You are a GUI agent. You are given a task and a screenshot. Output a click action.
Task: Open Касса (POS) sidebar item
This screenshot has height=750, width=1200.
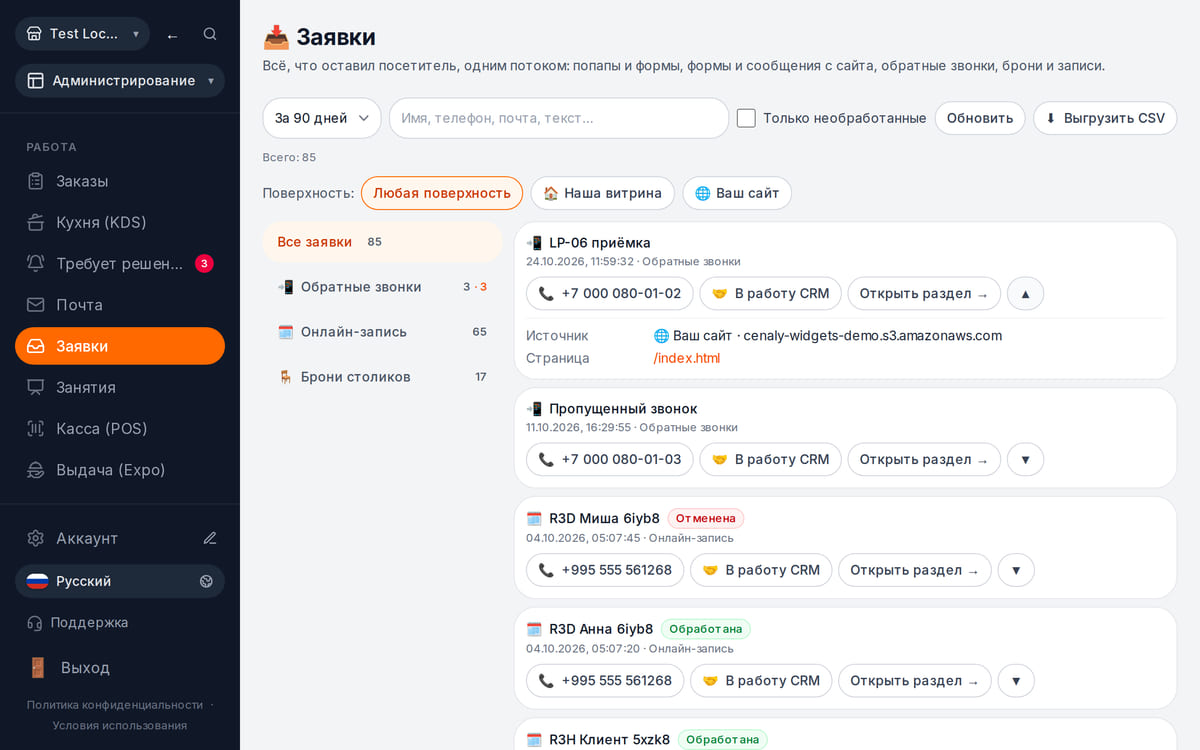coord(120,428)
